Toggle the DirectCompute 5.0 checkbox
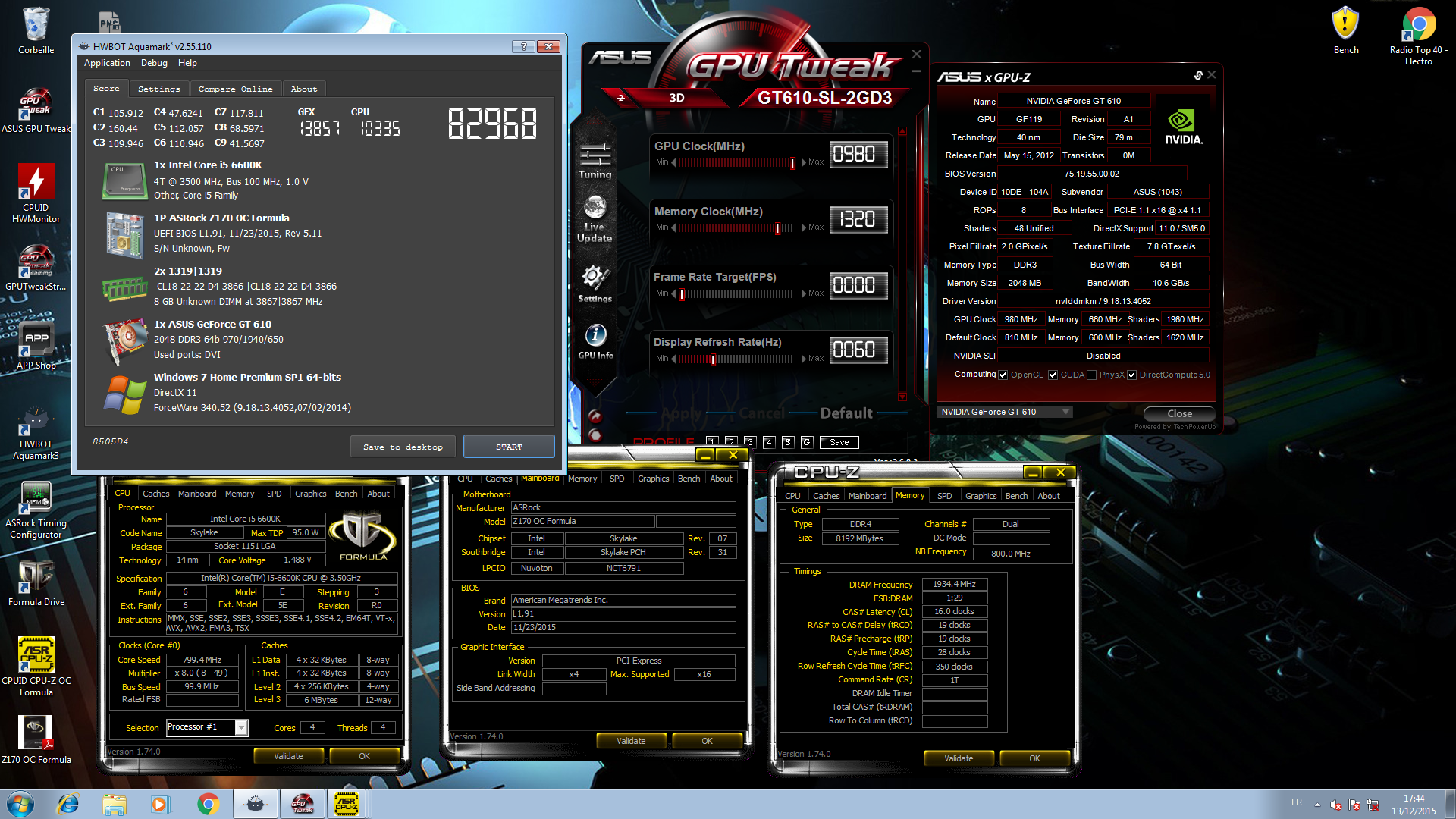1456x819 pixels. 1131,375
